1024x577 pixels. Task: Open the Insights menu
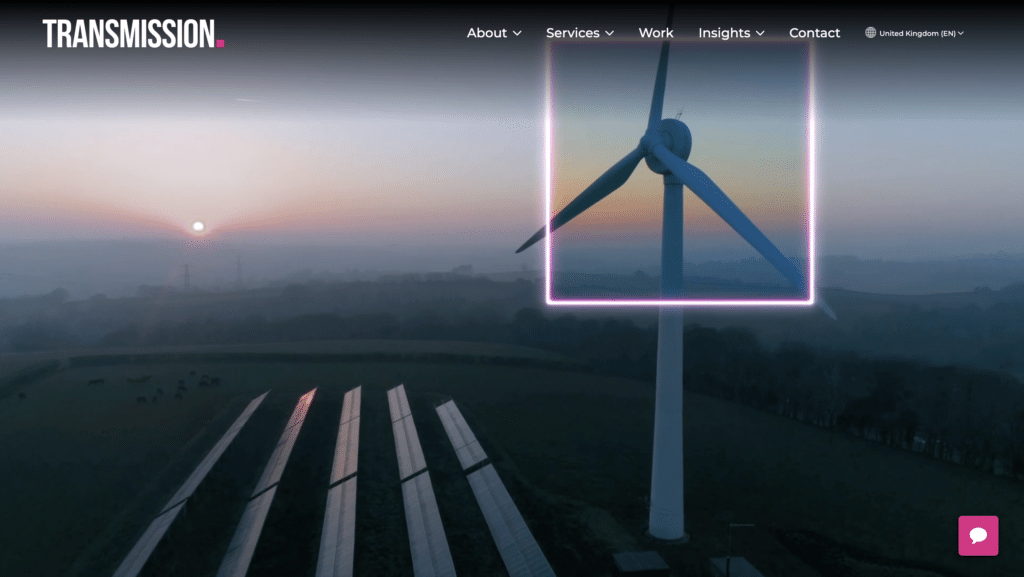coord(724,33)
